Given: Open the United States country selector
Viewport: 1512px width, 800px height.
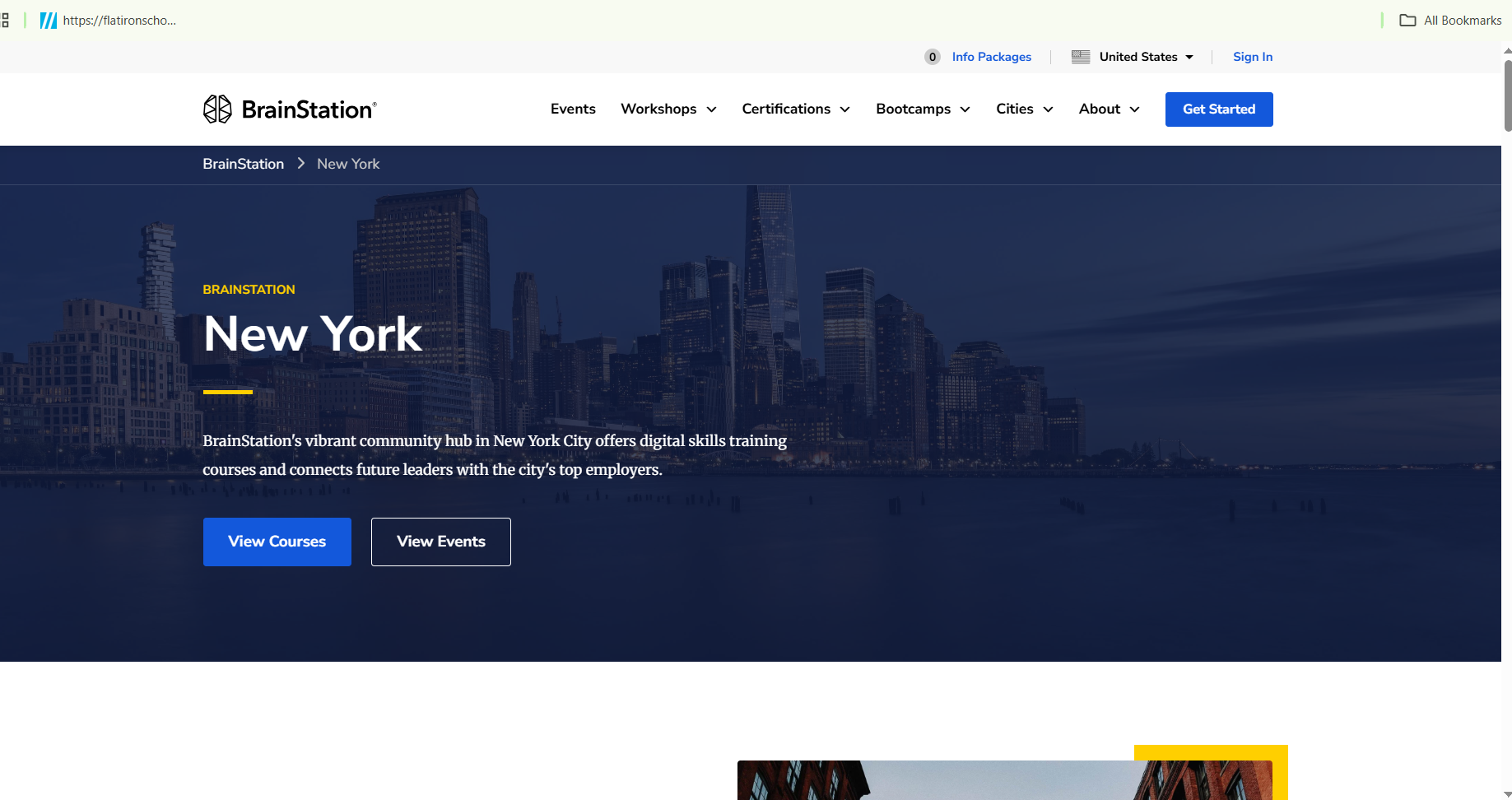Looking at the screenshot, I should (1138, 57).
